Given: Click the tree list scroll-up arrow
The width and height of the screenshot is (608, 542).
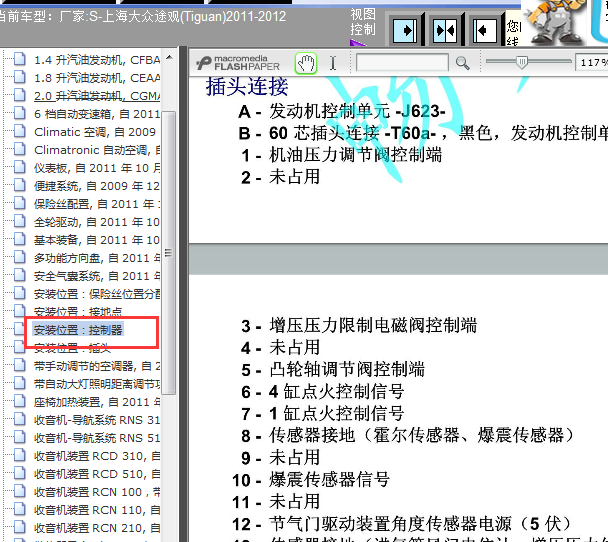Looking at the screenshot, I should click(169, 58).
